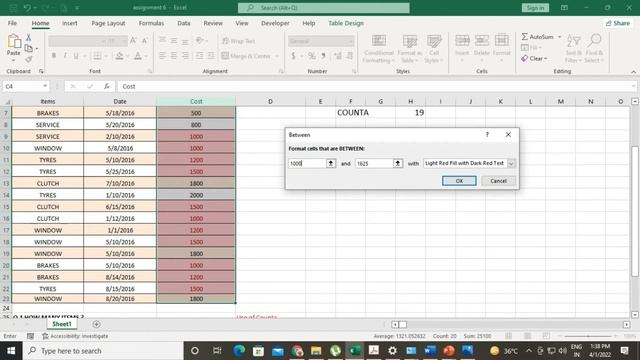Viewport: 640px width, 360px height.
Task: Click the vertical scrollbar down arrow
Action: click(x=635, y=315)
